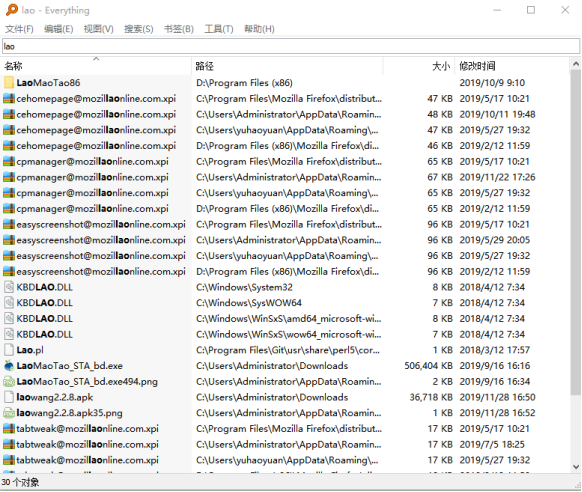
Task: Click the C:\Windows\System32 path cell
Action: coord(244,287)
